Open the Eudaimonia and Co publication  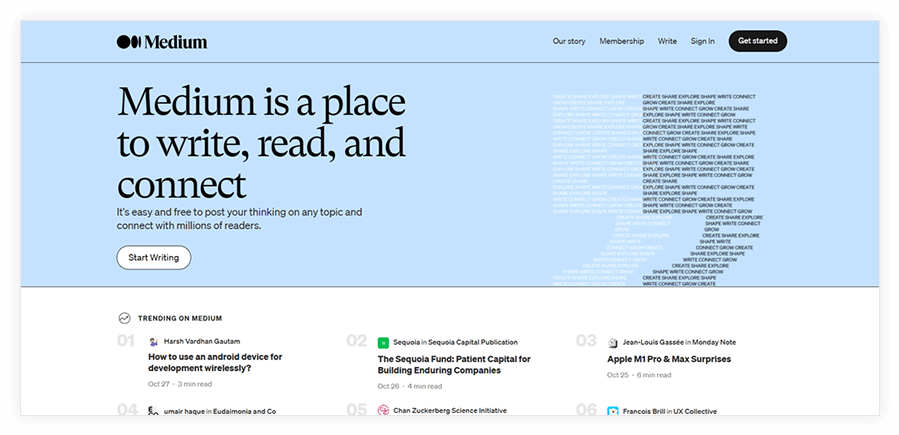(x=244, y=412)
